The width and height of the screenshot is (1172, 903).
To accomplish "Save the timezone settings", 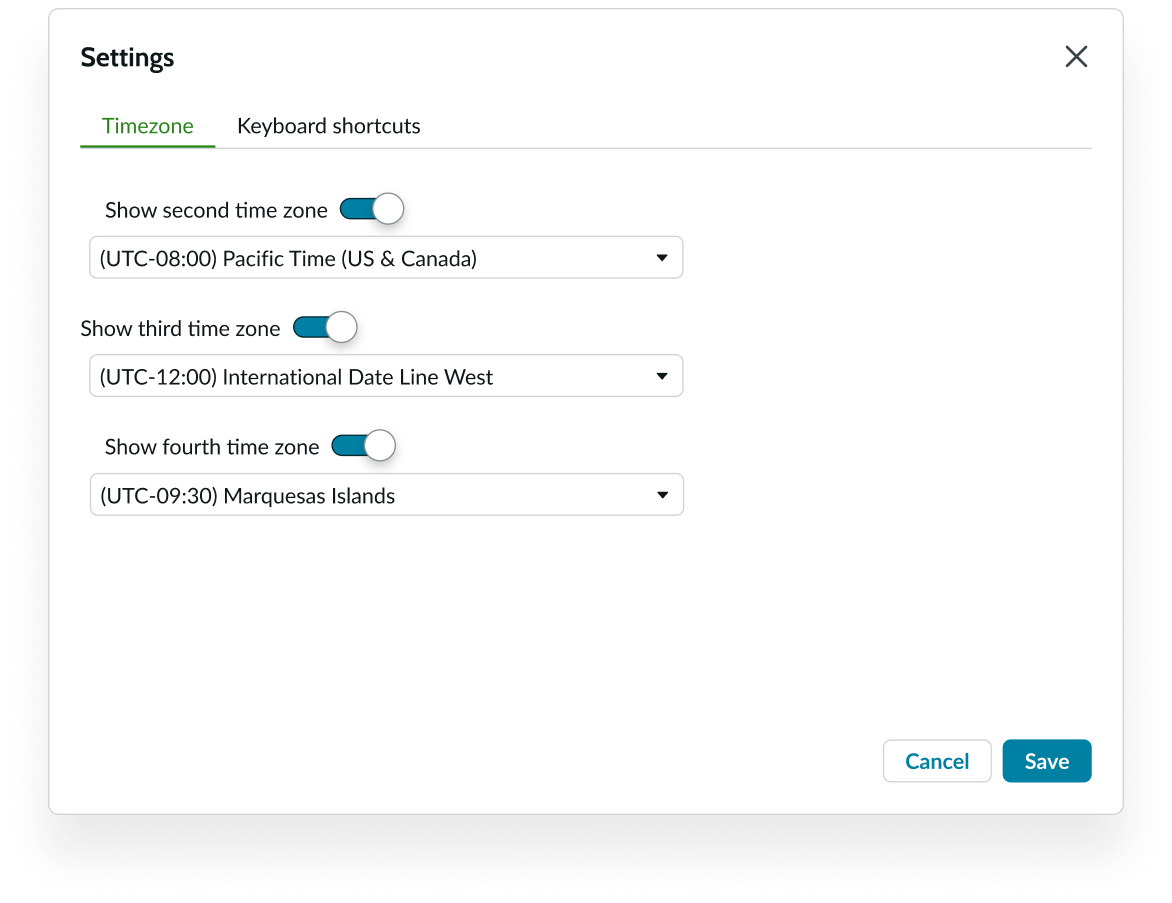I will [1046, 761].
